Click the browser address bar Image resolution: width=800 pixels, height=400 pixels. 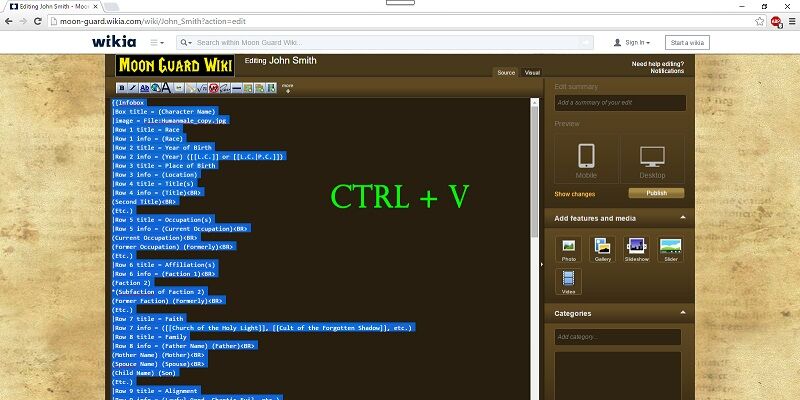402,21
